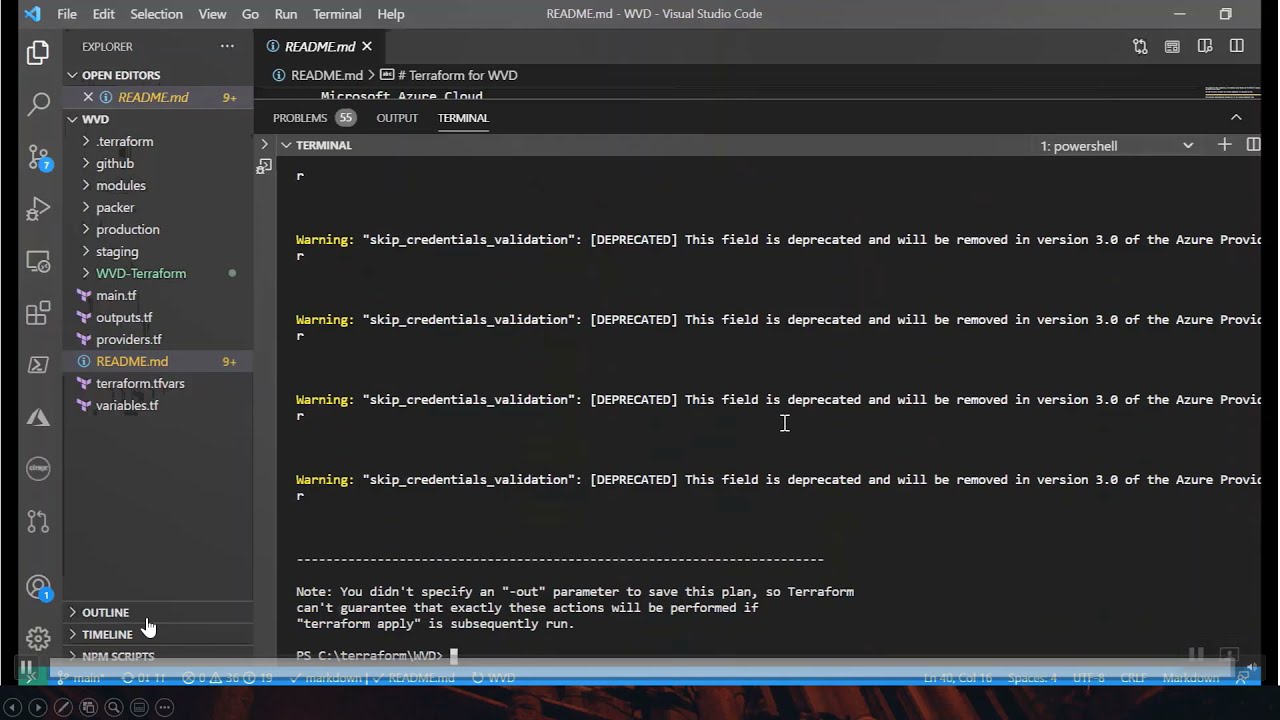The image size is (1280, 720).
Task: Open variables.tf in the explorer
Action: (x=127, y=405)
